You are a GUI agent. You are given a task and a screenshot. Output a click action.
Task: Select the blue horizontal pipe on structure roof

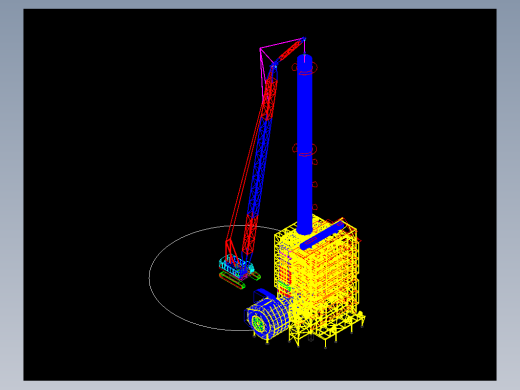point(322,236)
